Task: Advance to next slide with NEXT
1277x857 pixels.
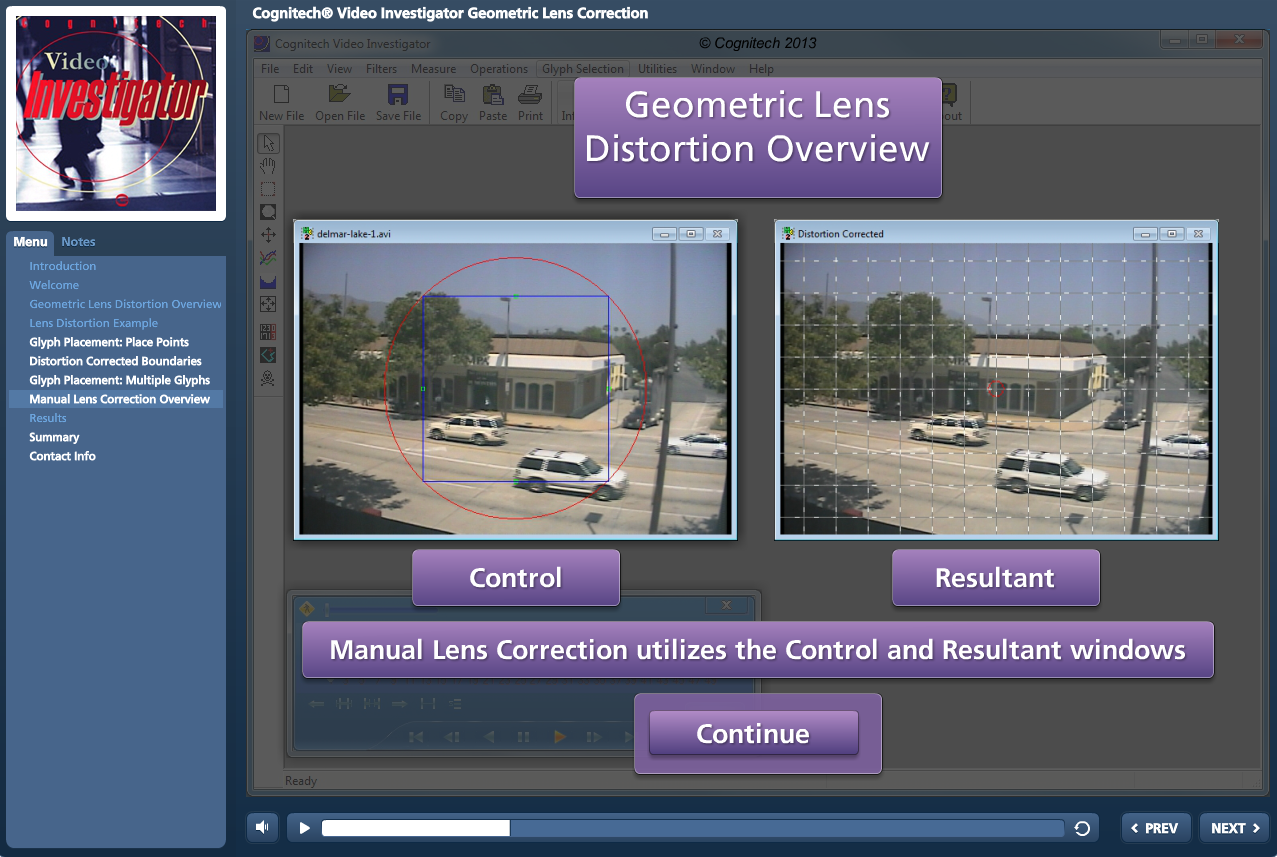Action: 1234,828
